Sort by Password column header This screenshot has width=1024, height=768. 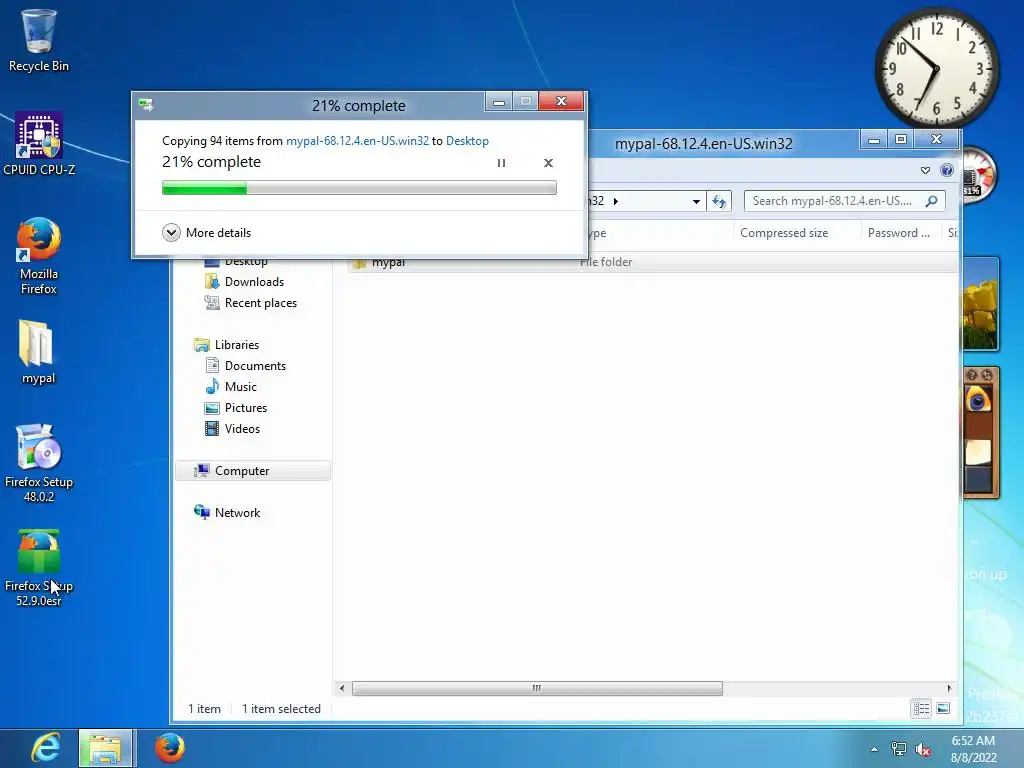point(899,232)
